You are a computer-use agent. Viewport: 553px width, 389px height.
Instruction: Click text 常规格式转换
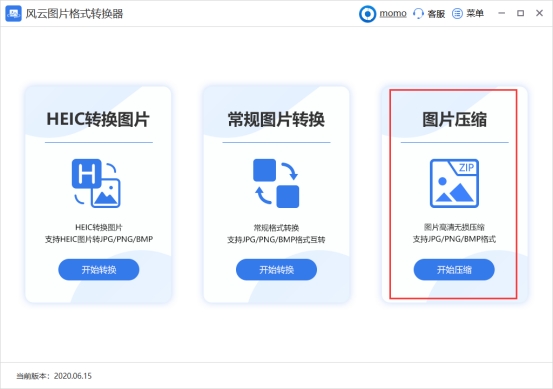tap(276, 227)
